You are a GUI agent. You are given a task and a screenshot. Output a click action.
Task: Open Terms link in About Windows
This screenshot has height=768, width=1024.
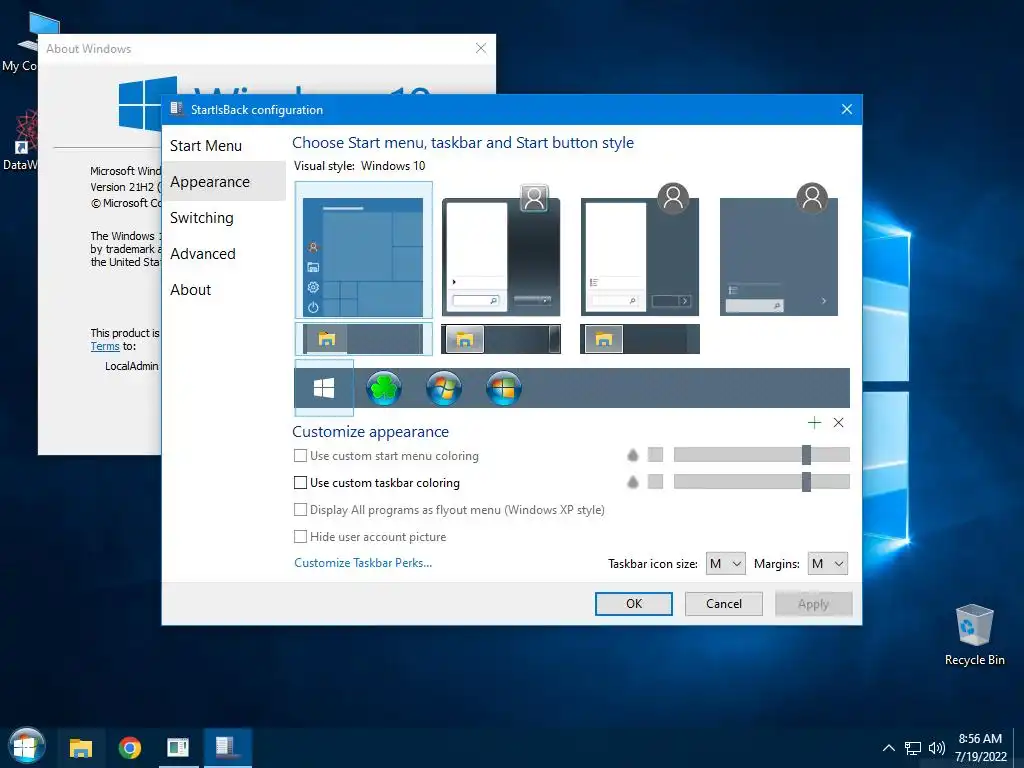pos(104,346)
